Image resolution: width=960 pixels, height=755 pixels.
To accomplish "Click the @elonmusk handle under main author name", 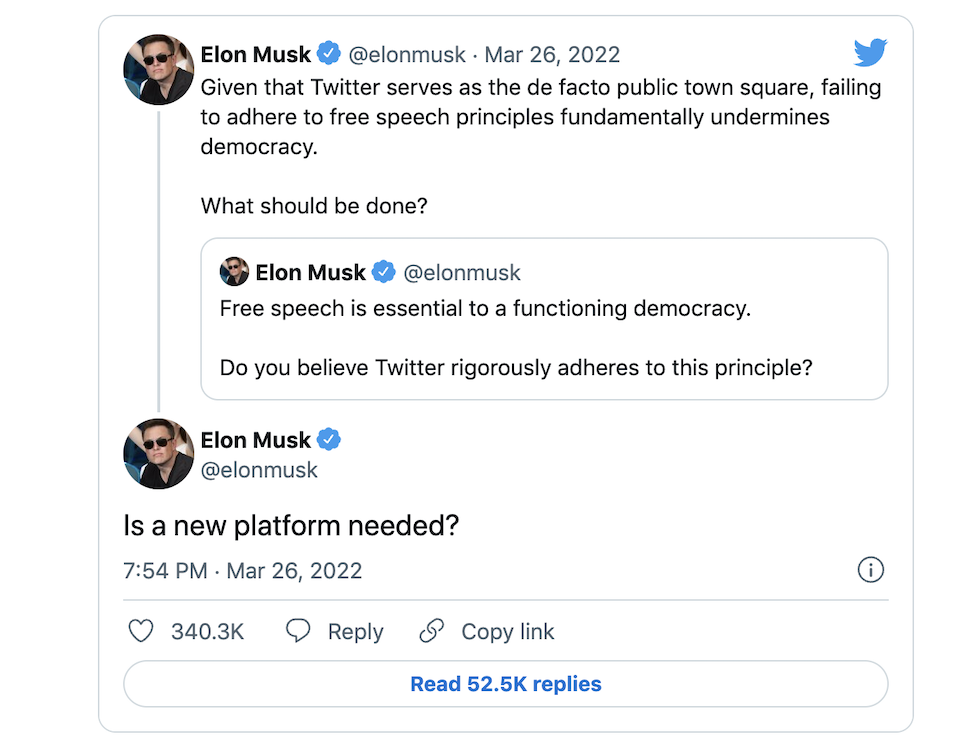I will (259, 470).
